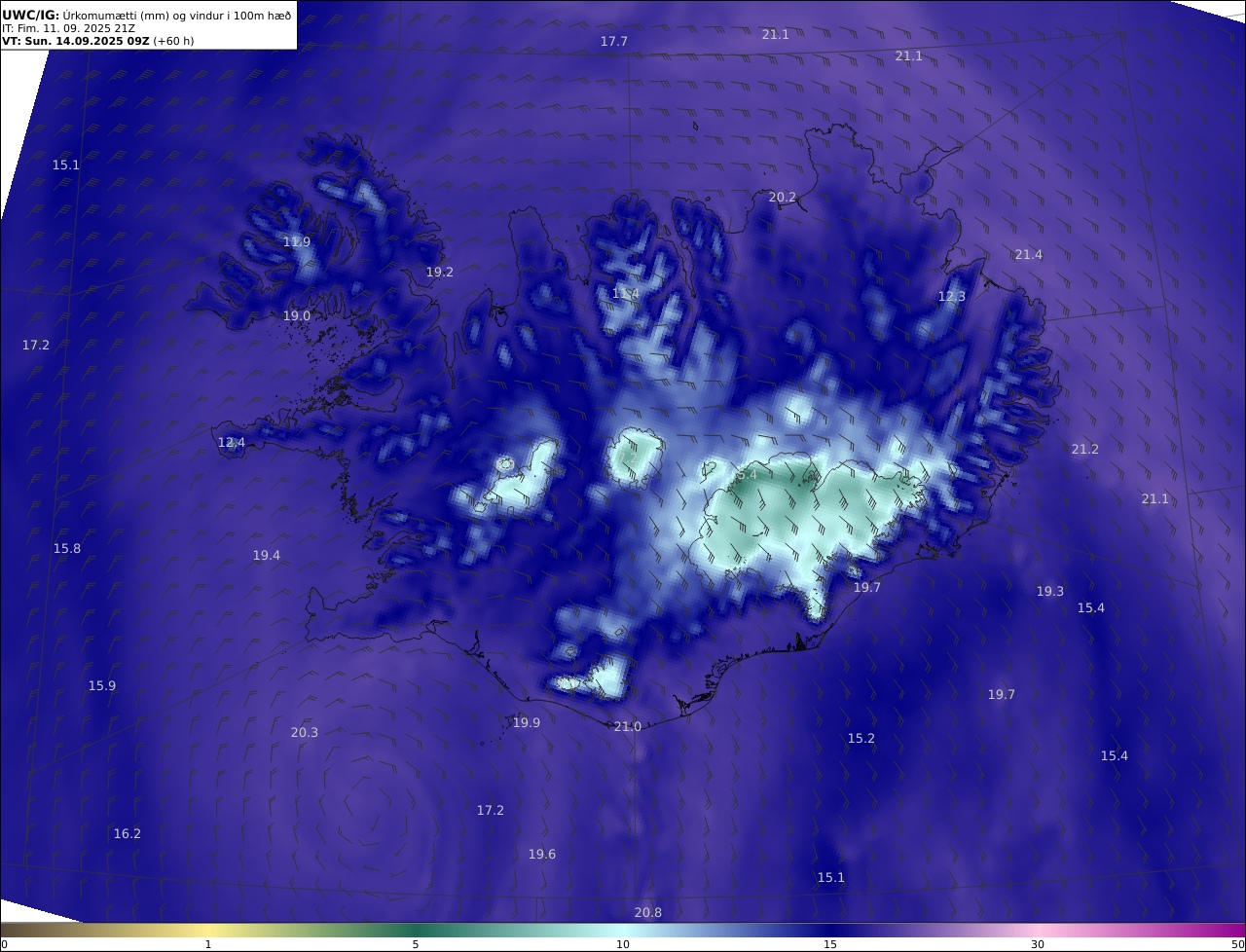
Task: Click the wind value 19.6
Action: pos(542,855)
